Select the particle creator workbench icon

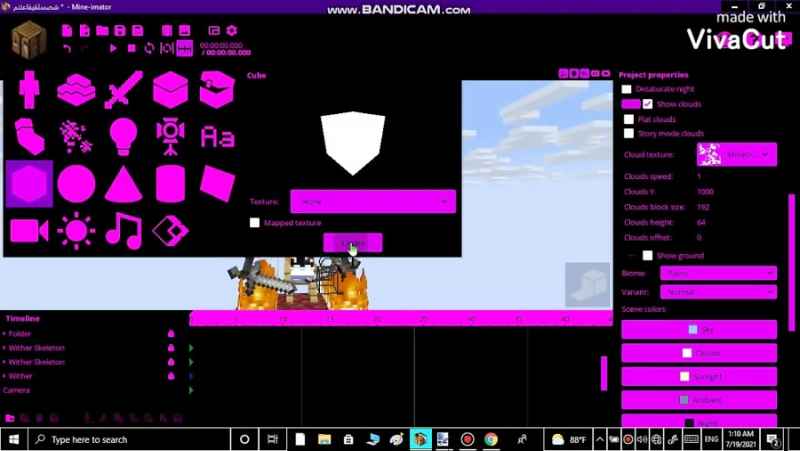[76, 137]
